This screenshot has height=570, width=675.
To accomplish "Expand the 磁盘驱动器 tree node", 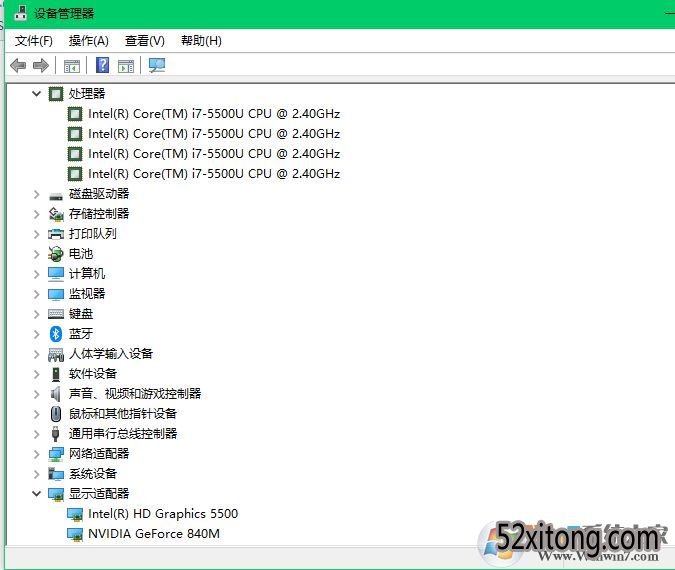I will [37, 194].
